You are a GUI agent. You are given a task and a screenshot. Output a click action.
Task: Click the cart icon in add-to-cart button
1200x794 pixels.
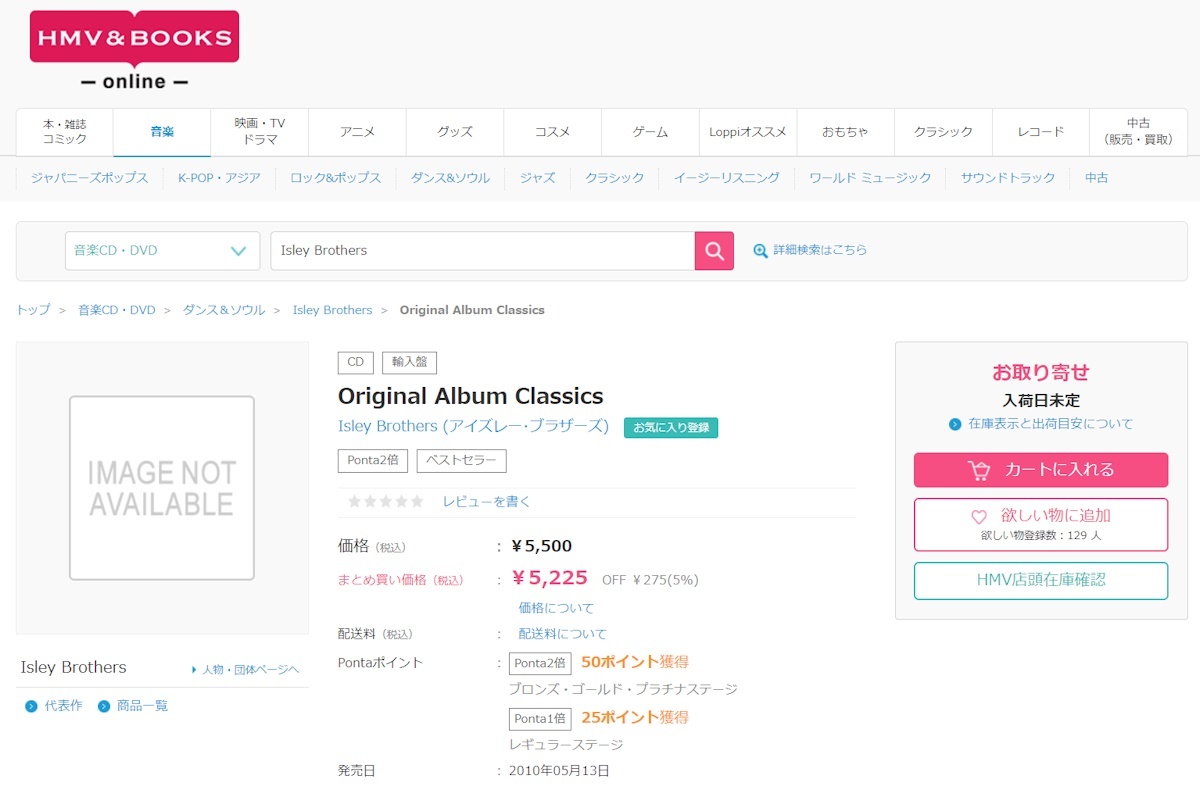click(978, 470)
